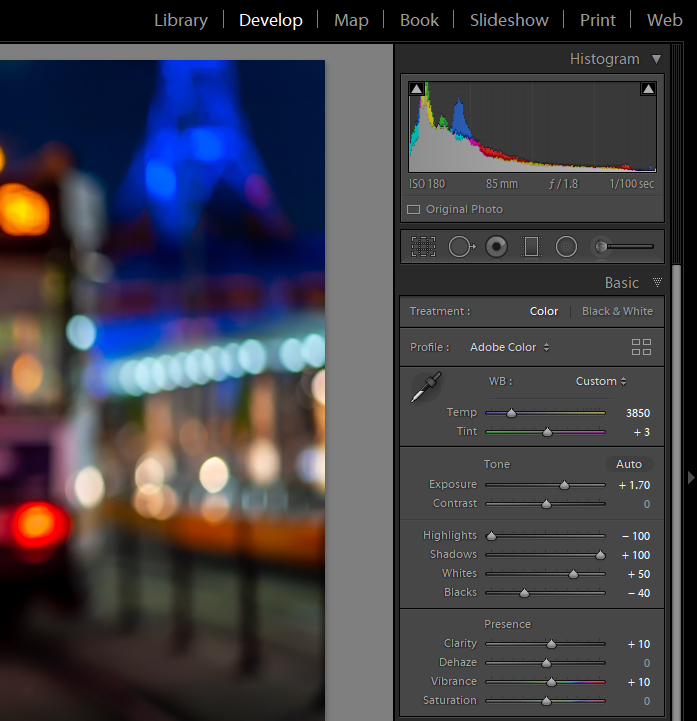Click the 1/100 sec shutter readout

coord(631,184)
